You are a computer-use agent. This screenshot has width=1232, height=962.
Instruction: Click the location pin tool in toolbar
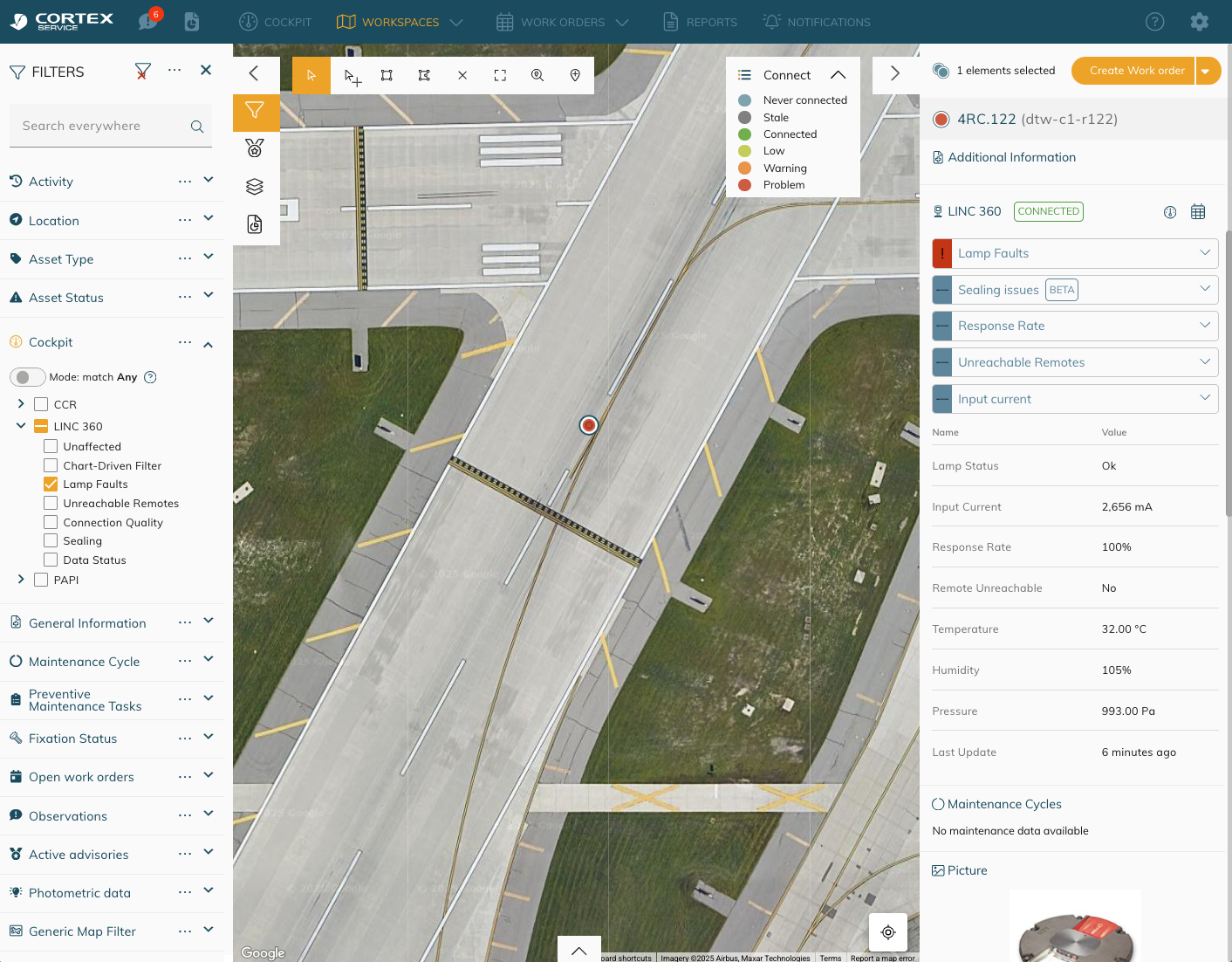point(575,76)
